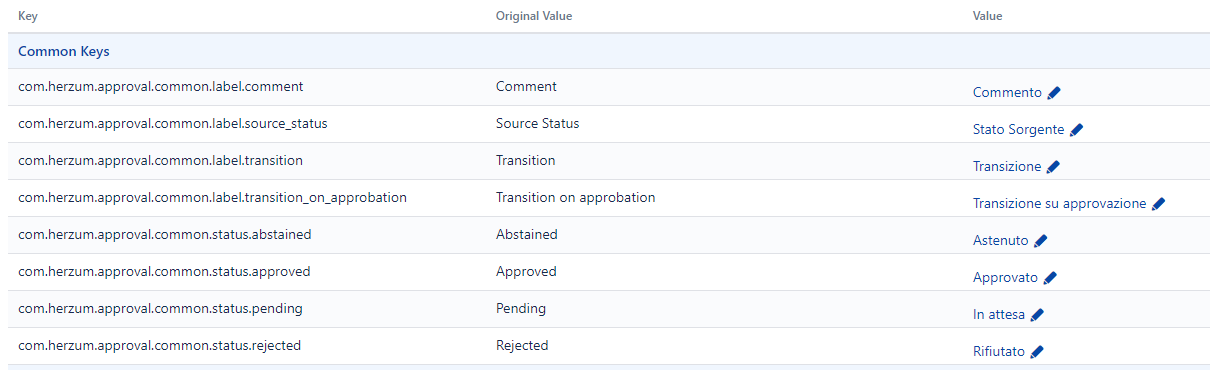Edit the Rifiutato translation via pencil icon
1210x370 pixels.
pos(1037,352)
